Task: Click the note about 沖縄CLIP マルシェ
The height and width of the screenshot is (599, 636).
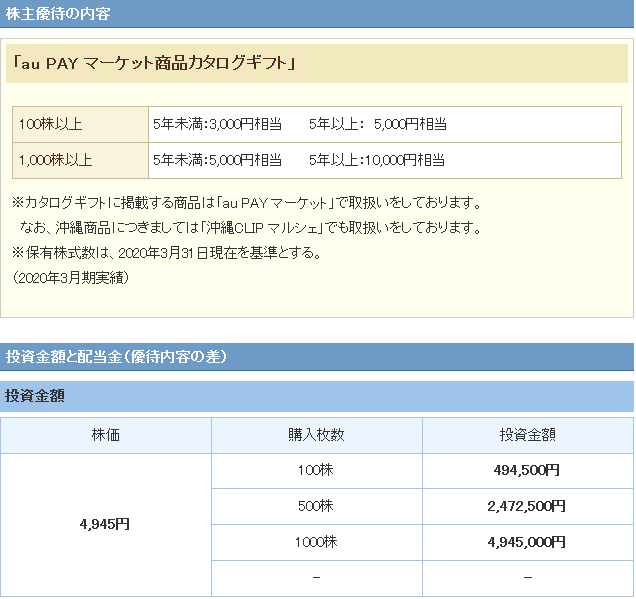Action: [251, 228]
